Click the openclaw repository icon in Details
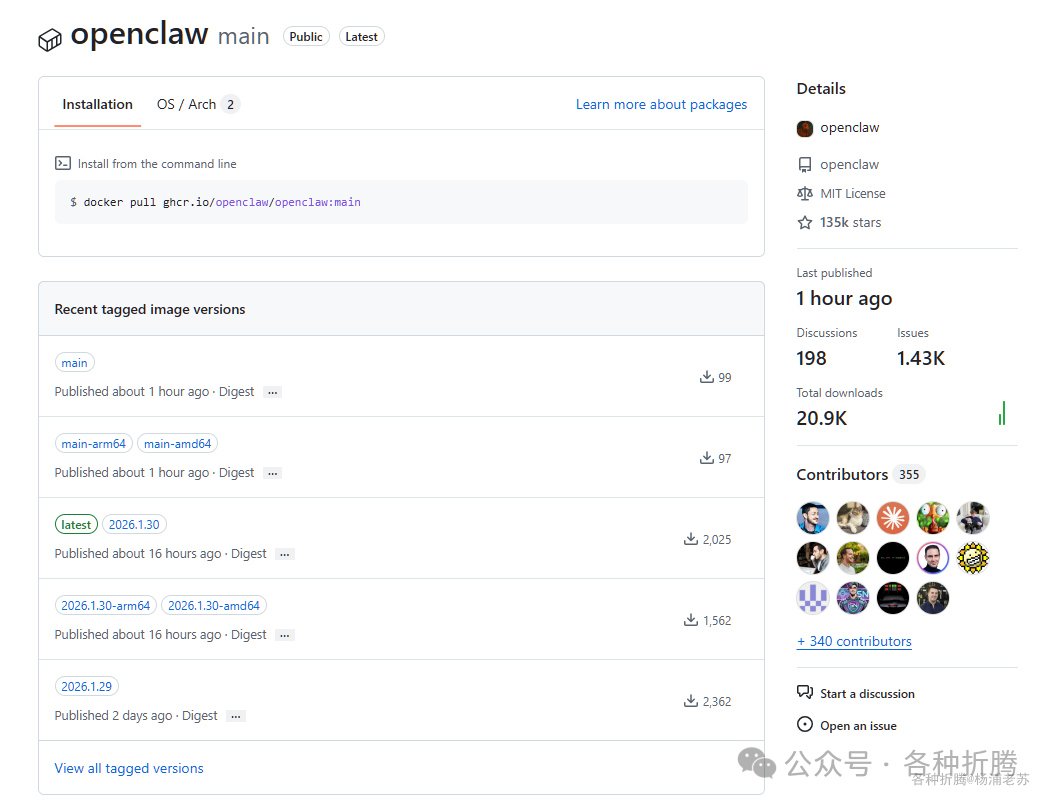This screenshot has width=1051, height=806. 806,164
